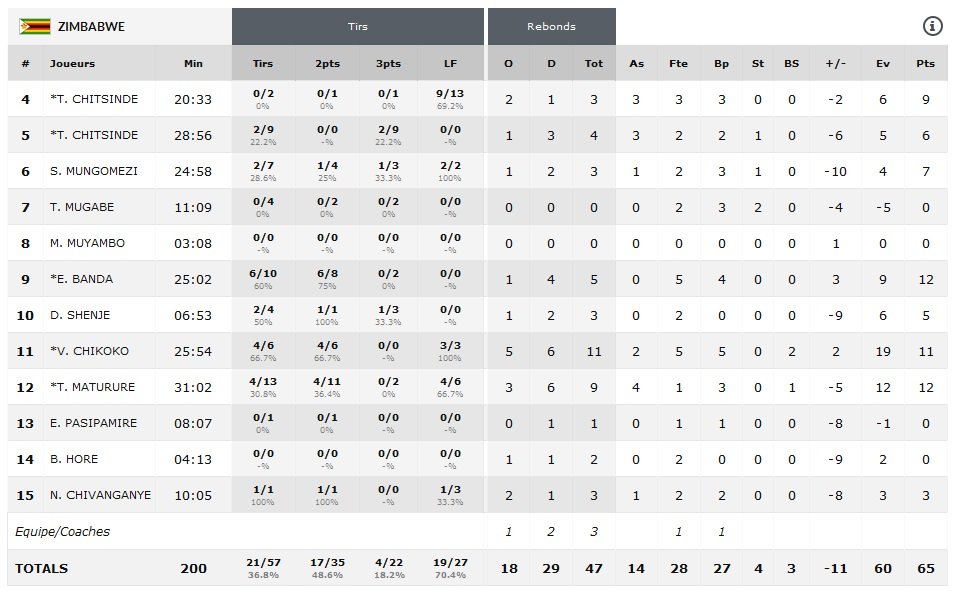This screenshot has height=601, width=960.
Task: Click the 2pts column header
Action: click(x=327, y=63)
